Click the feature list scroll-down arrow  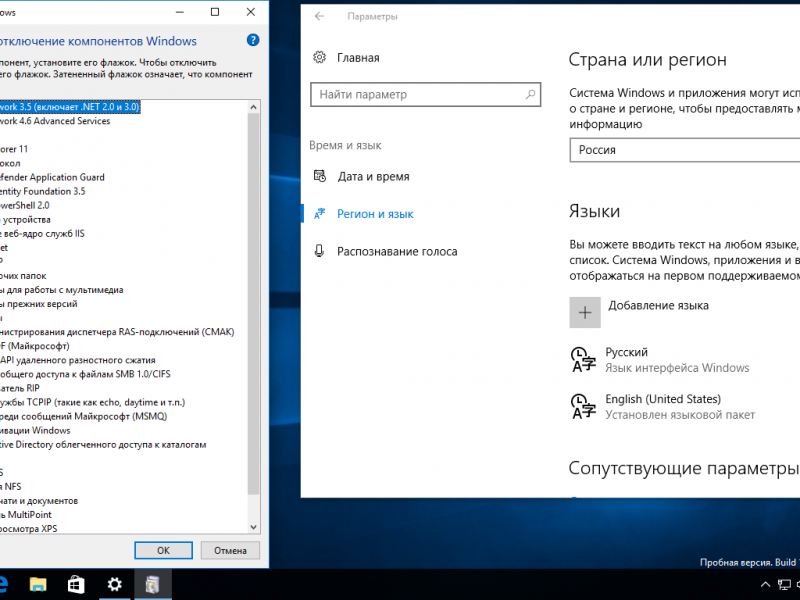(254, 527)
